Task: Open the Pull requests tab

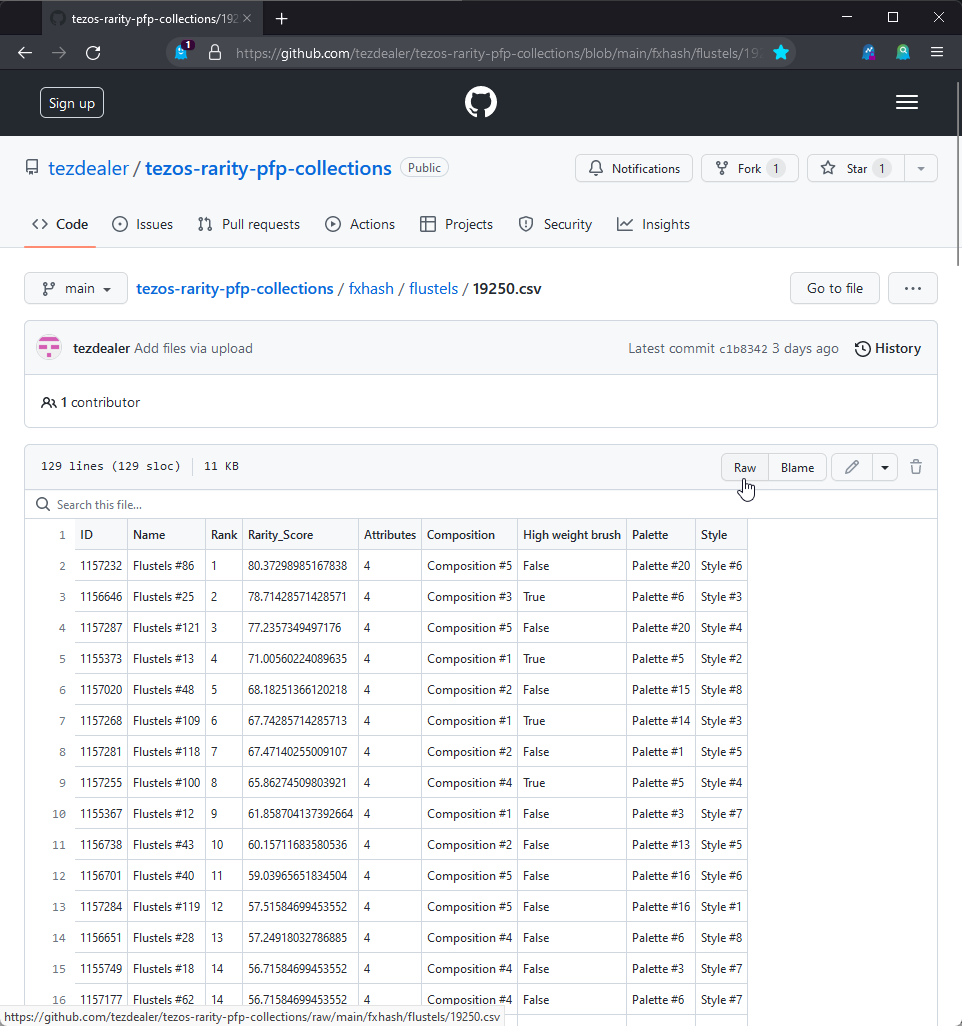Action: pyautogui.click(x=249, y=224)
